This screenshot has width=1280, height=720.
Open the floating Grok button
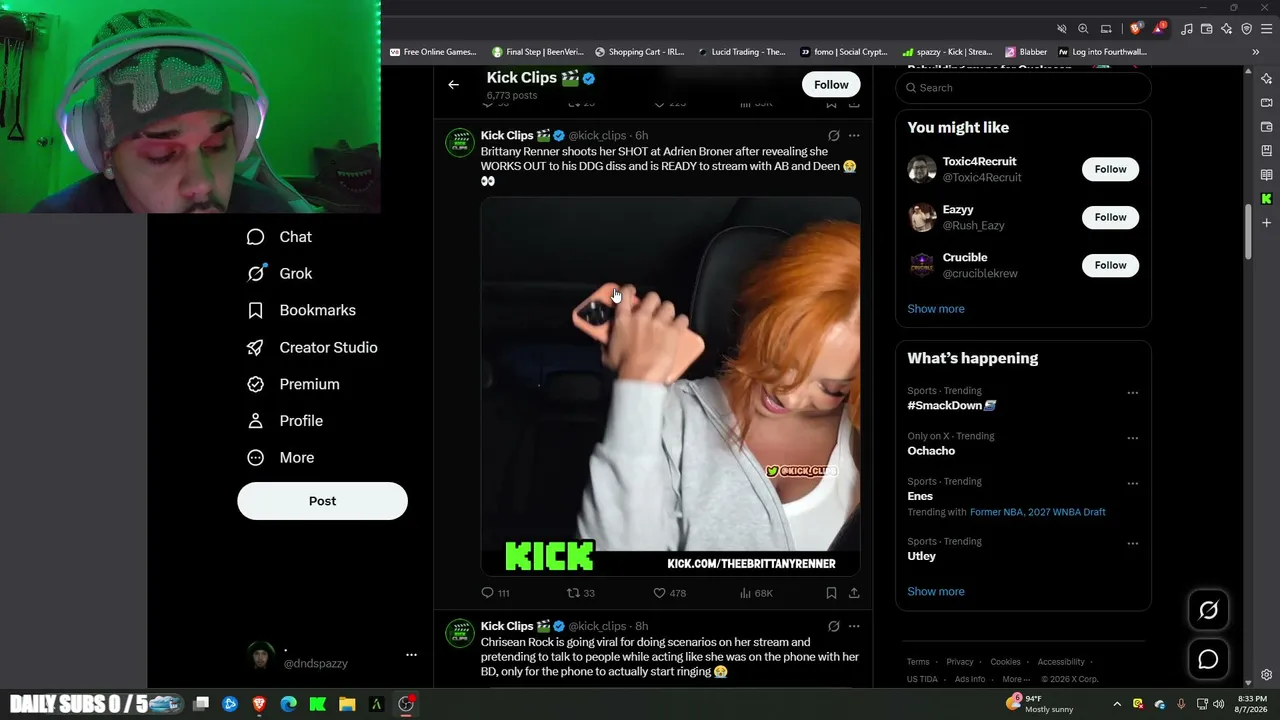pos(1208,610)
